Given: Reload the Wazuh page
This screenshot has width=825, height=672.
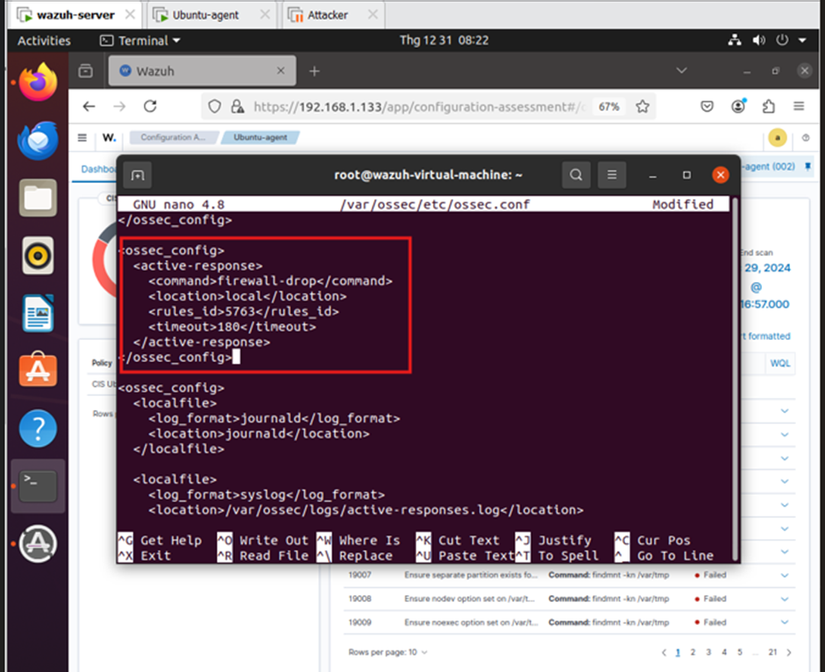Looking at the screenshot, I should point(150,107).
